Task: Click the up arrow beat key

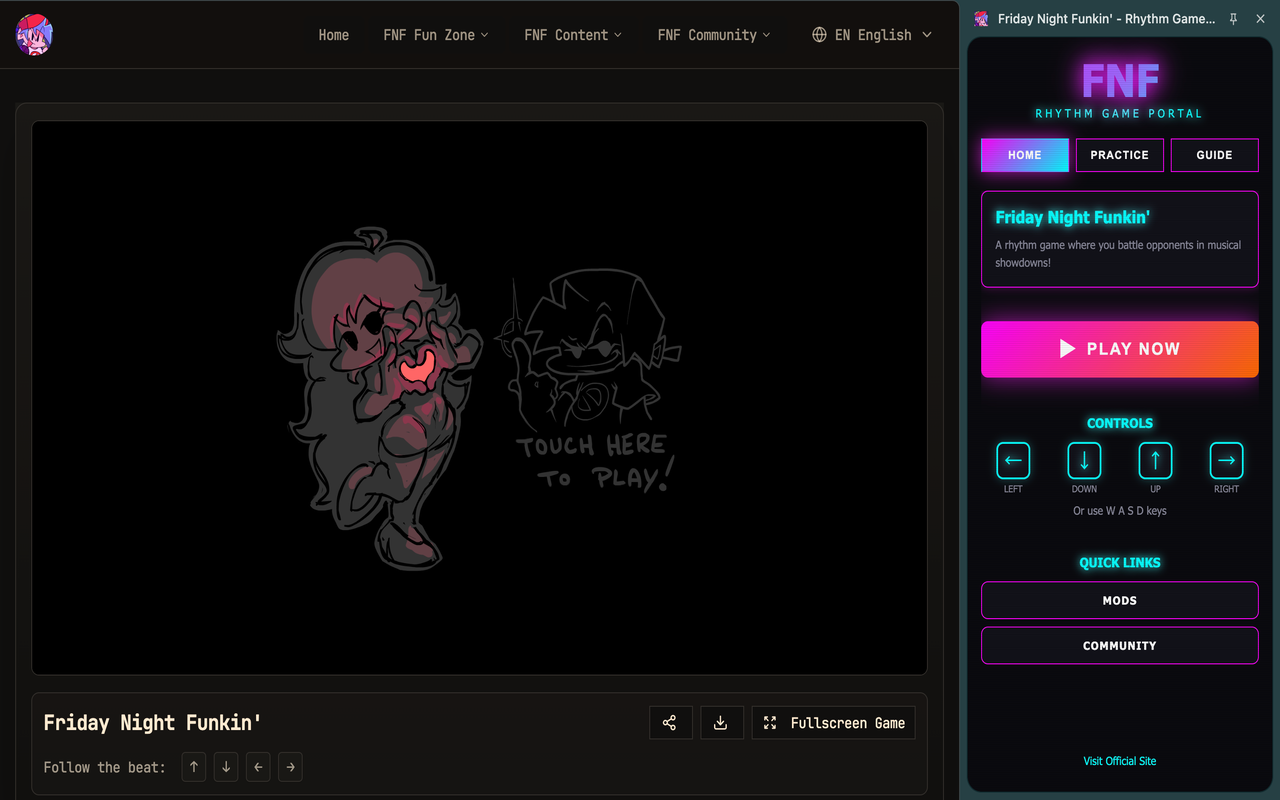Action: [194, 767]
